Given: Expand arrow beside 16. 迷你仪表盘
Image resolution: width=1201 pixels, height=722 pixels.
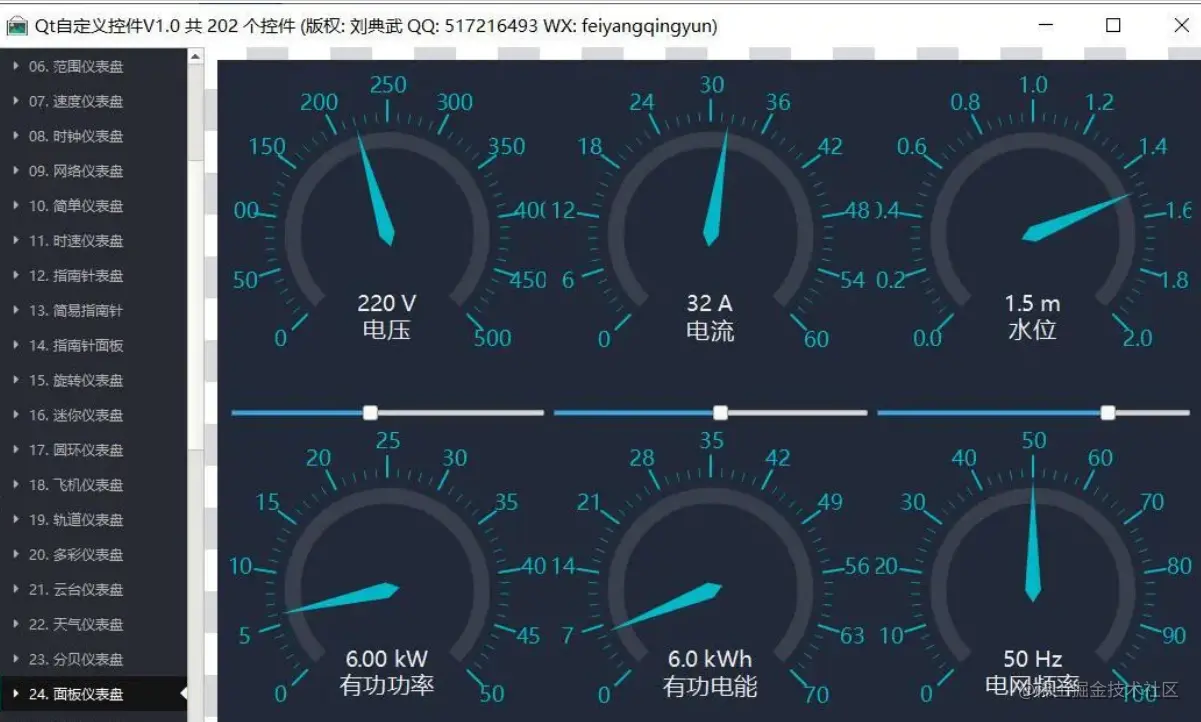Looking at the screenshot, I should tap(15, 415).
